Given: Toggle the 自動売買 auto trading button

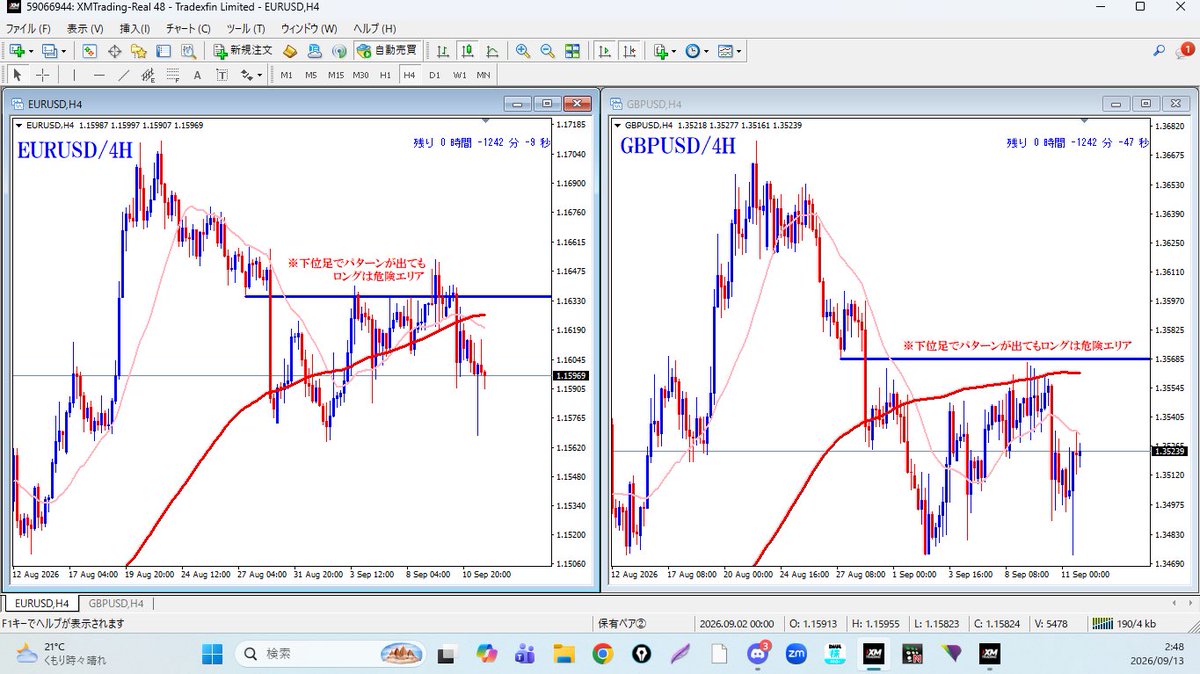Looking at the screenshot, I should point(388,51).
